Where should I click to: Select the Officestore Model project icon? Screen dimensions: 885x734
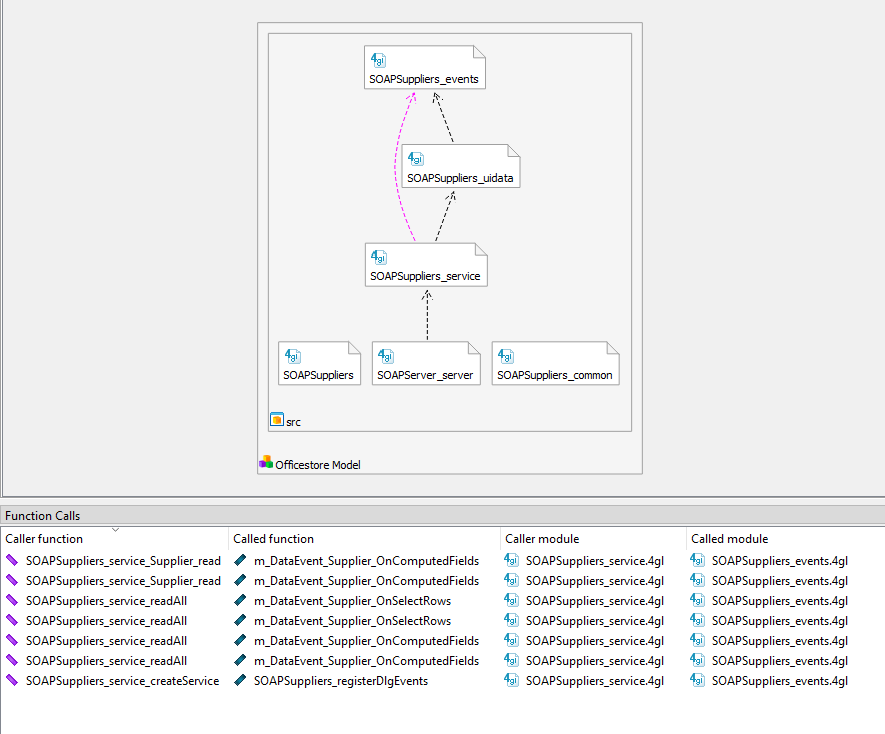[x=265, y=464]
